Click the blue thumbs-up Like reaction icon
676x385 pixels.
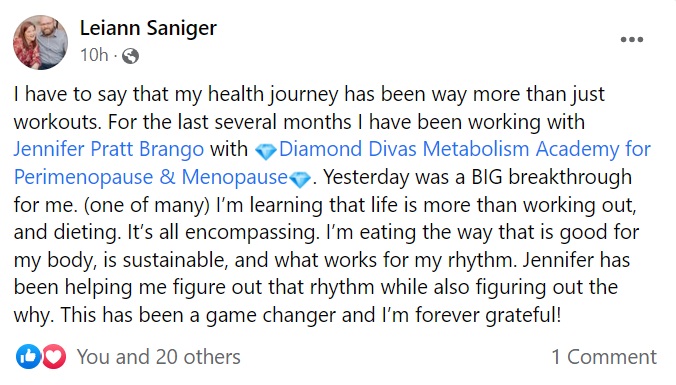click(x=28, y=357)
